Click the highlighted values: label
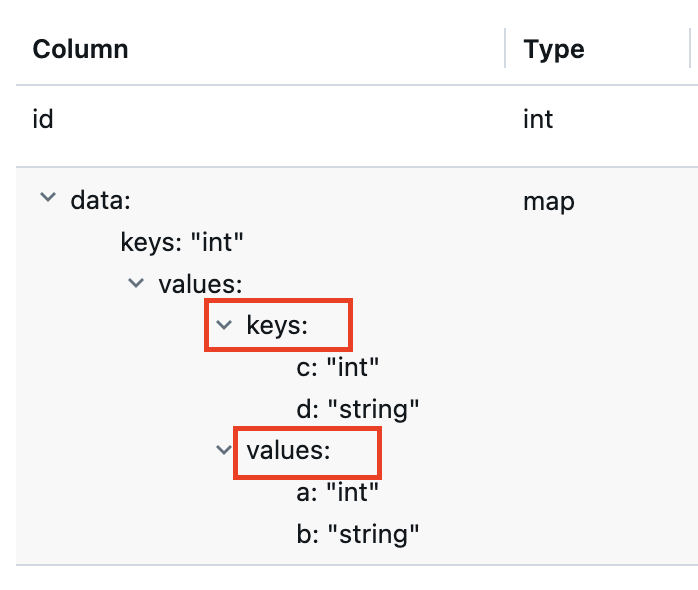 coord(288,450)
